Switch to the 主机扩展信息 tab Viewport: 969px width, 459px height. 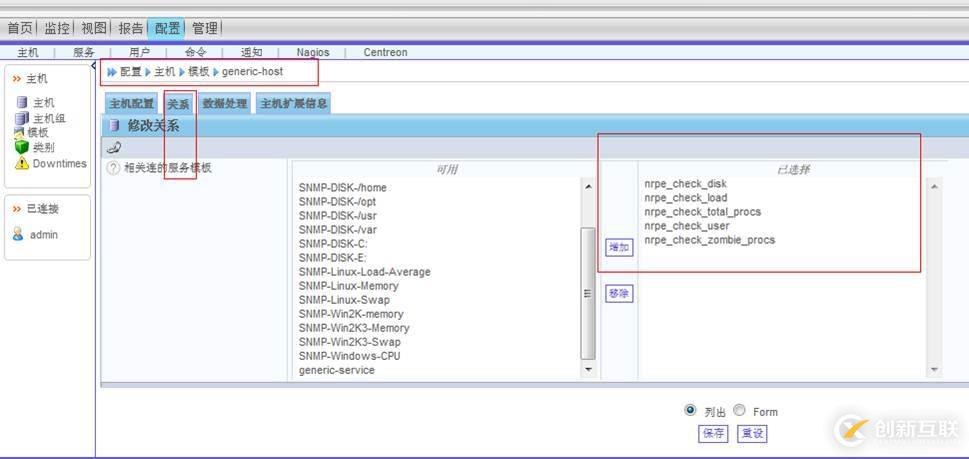(294, 103)
